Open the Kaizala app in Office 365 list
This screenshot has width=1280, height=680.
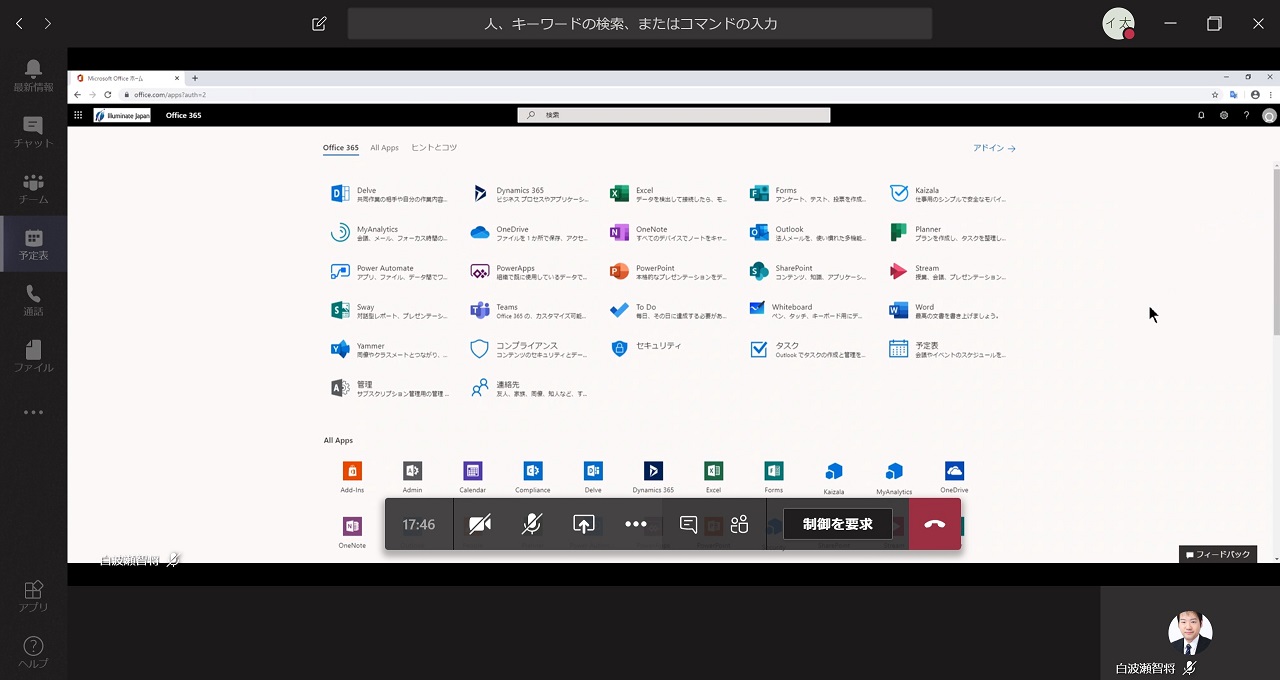(x=948, y=194)
